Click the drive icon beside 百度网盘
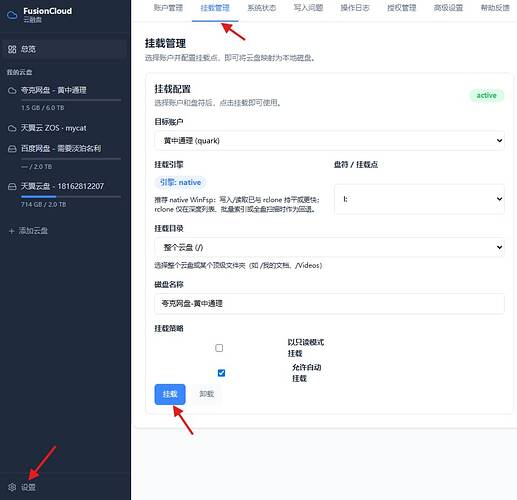The height and width of the screenshot is (500, 517). tap(12, 149)
